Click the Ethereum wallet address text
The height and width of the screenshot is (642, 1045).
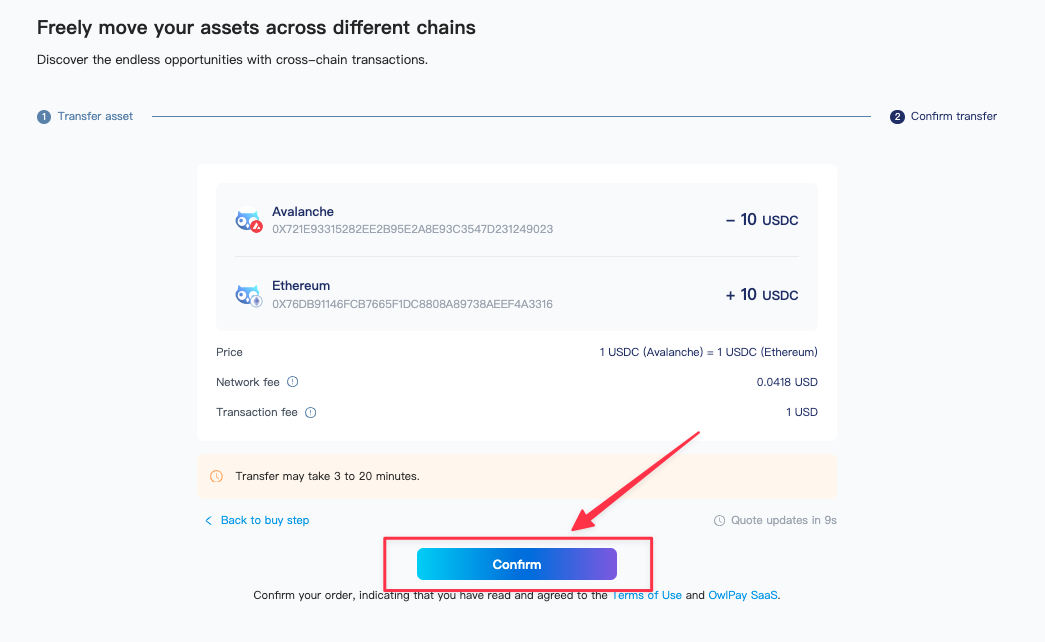point(412,304)
